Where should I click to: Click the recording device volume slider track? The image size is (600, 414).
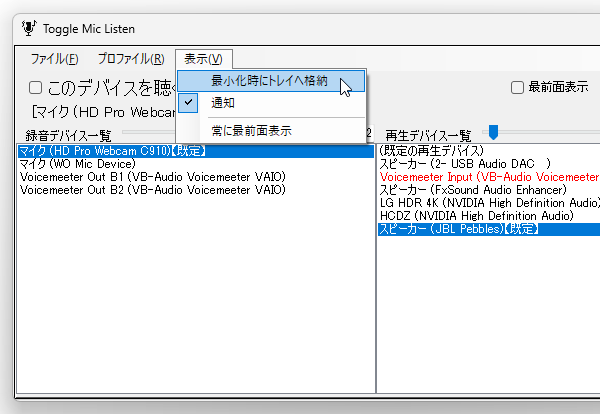pos(148,132)
